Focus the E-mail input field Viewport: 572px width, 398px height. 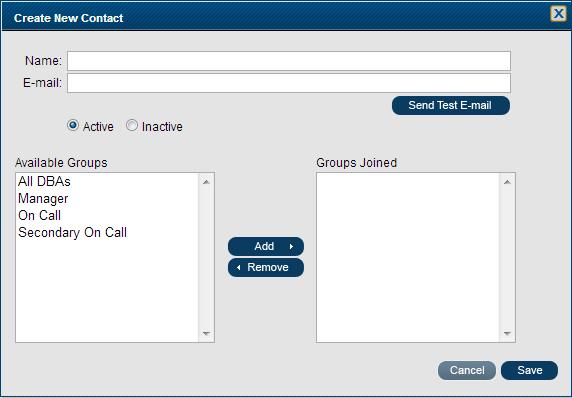pos(289,83)
